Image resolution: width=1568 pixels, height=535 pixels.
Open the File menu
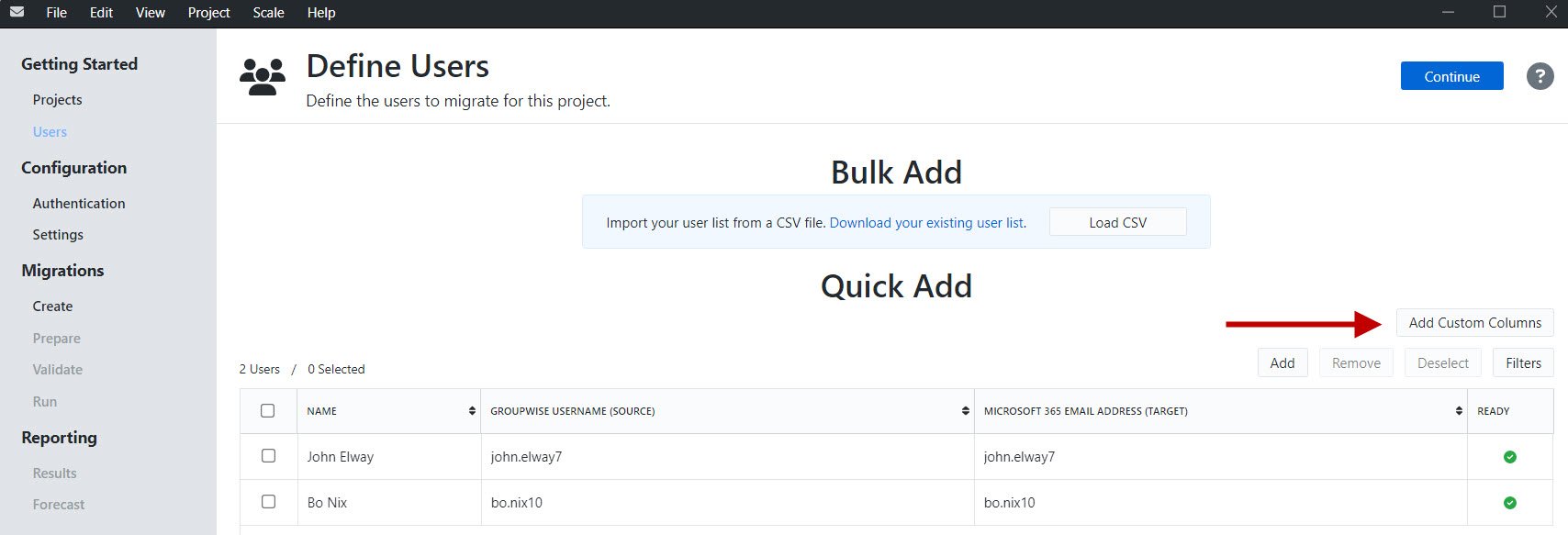[x=56, y=13]
